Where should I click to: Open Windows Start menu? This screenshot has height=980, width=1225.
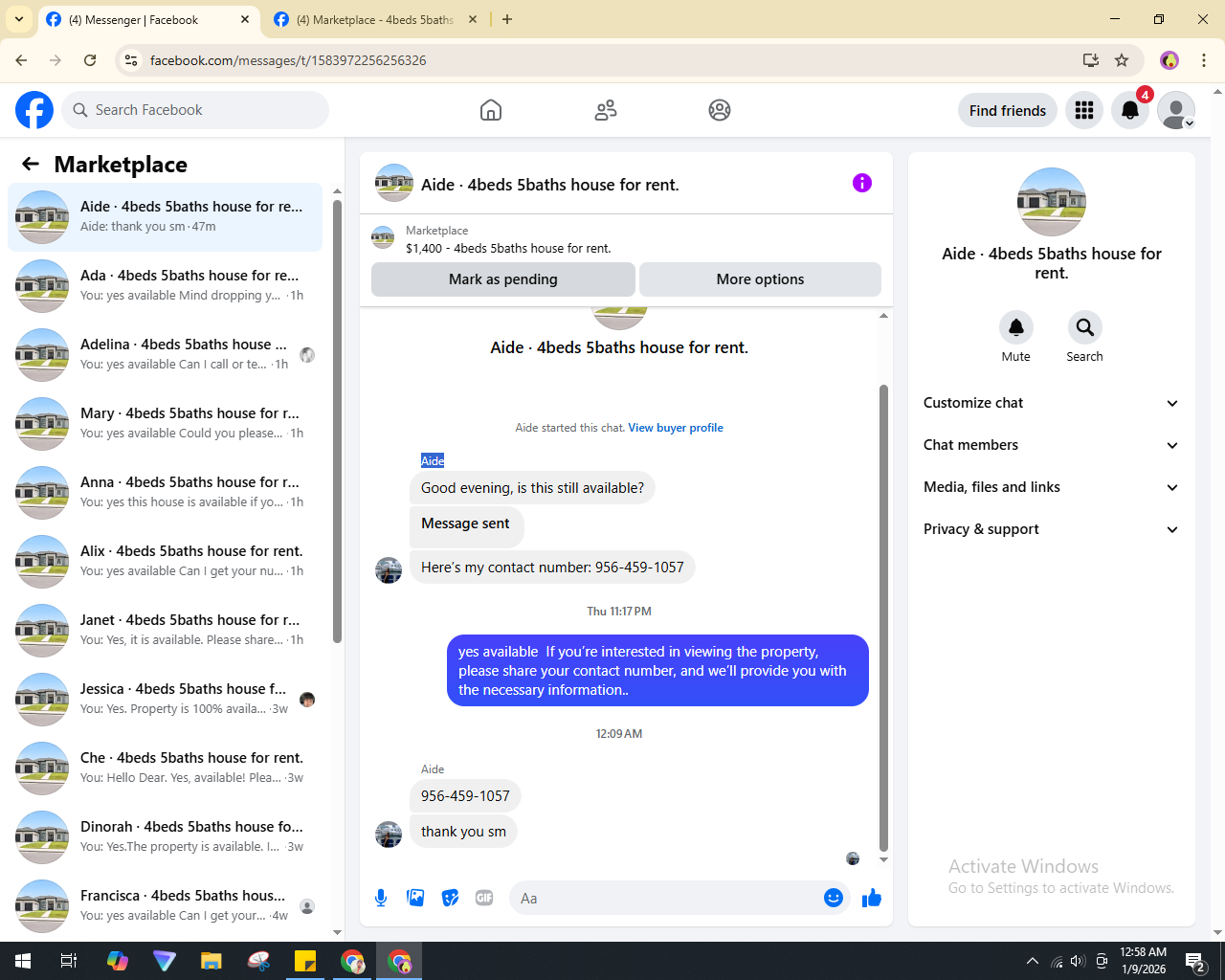(23, 961)
